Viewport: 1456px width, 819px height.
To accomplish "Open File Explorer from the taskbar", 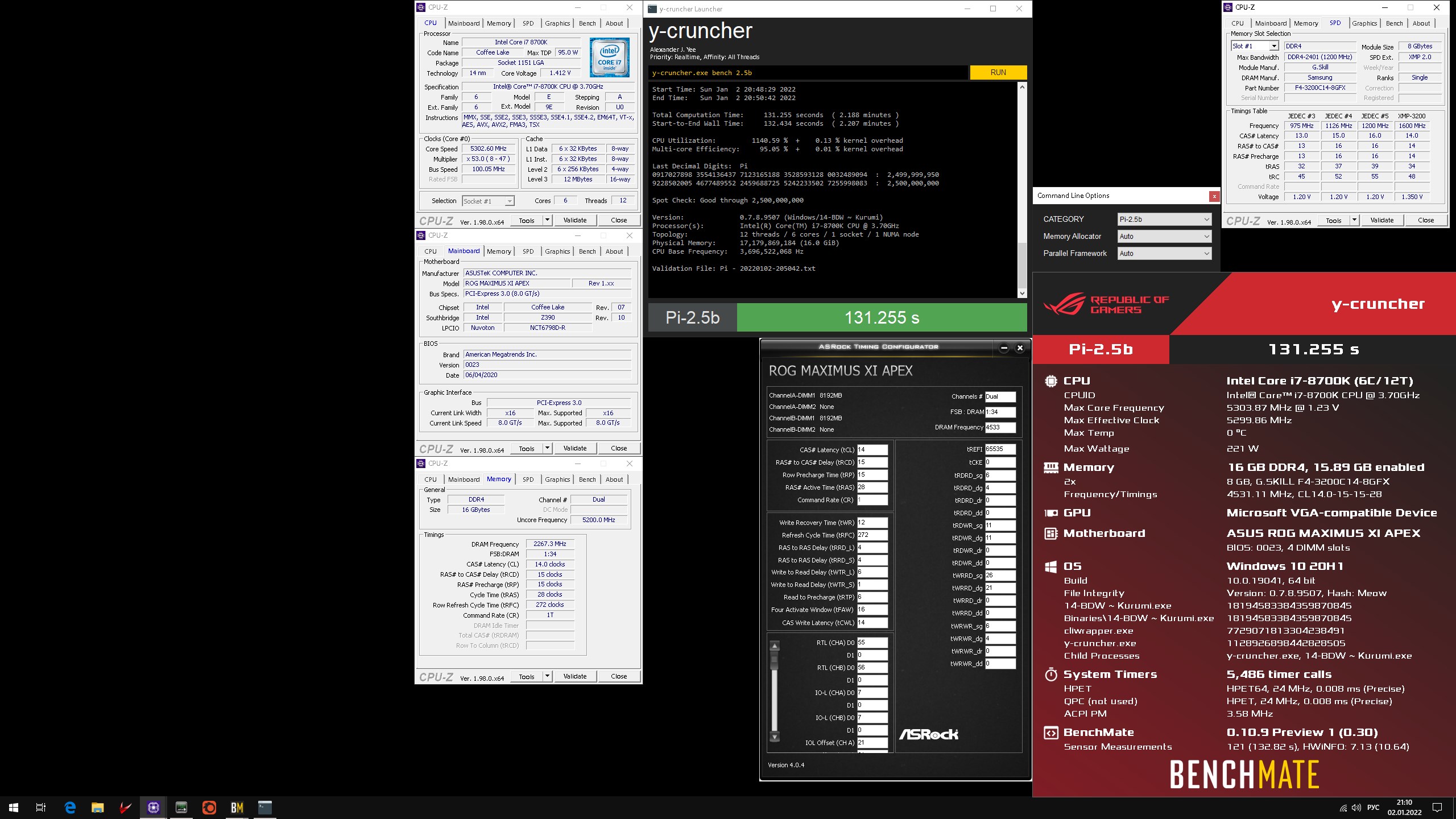I will [98, 807].
